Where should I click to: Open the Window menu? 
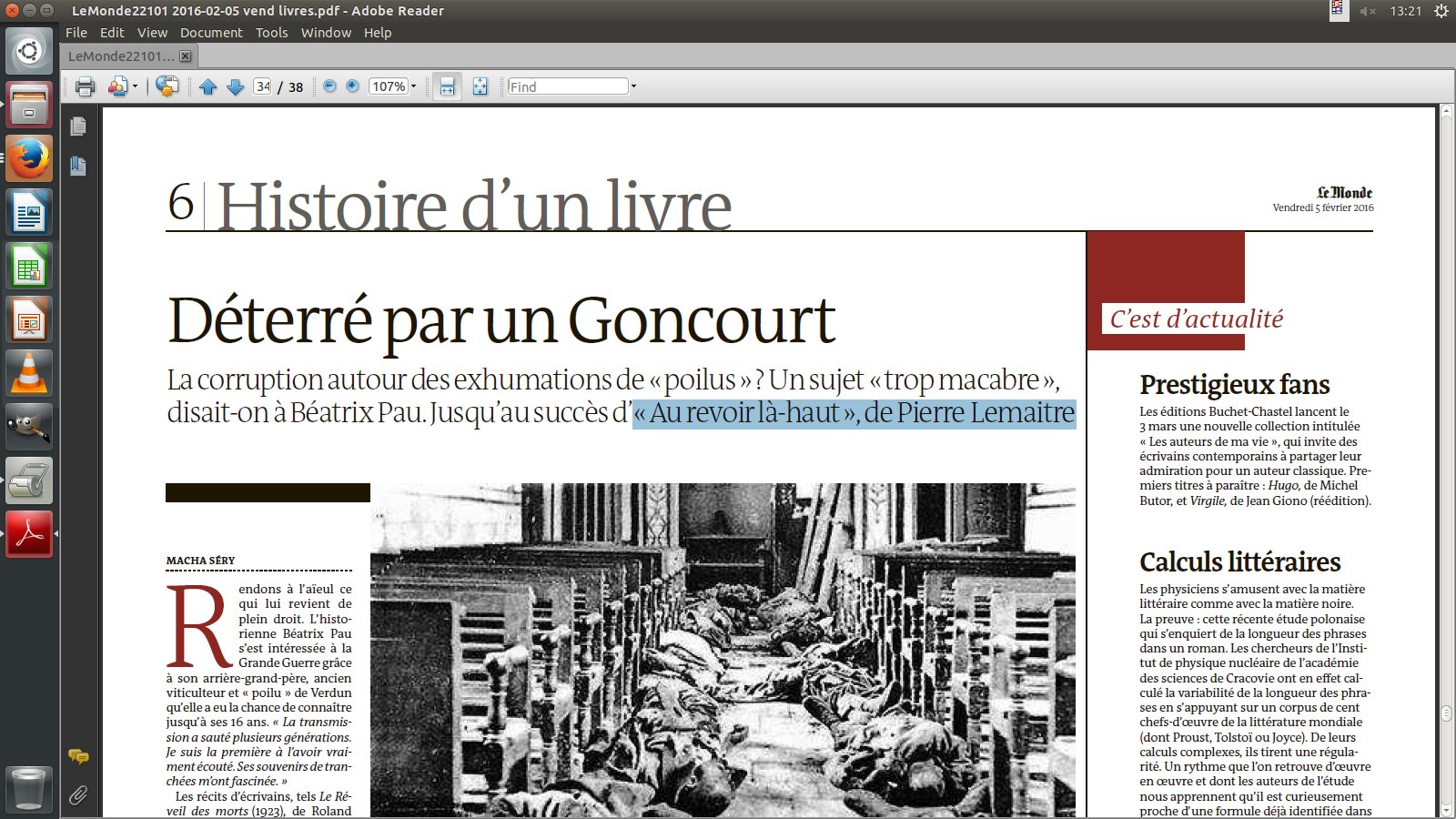click(326, 33)
